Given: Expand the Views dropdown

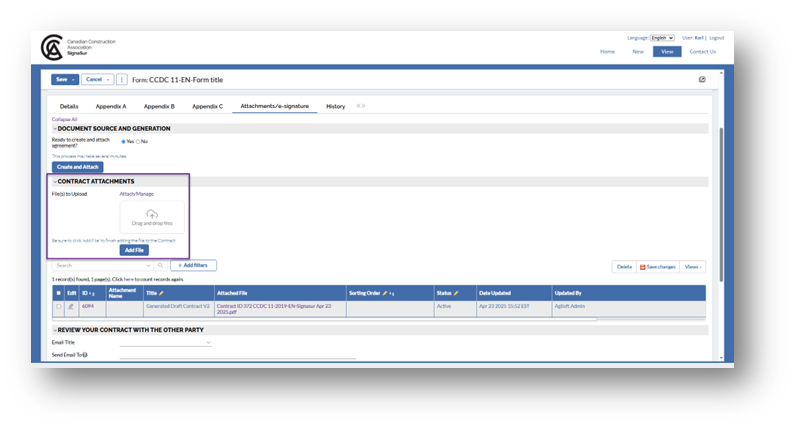Looking at the screenshot, I should pos(693,267).
